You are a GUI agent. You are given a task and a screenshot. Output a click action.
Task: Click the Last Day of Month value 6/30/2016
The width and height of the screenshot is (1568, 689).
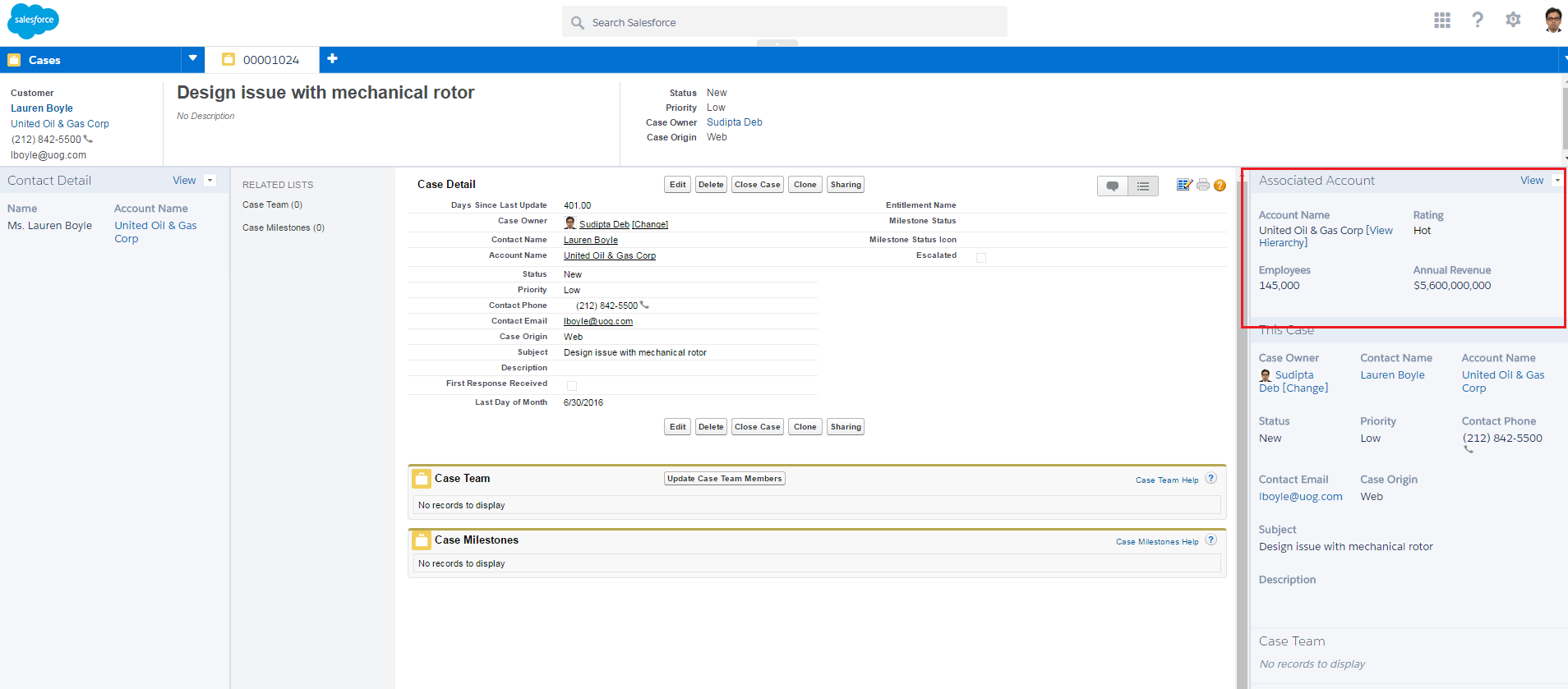point(583,402)
